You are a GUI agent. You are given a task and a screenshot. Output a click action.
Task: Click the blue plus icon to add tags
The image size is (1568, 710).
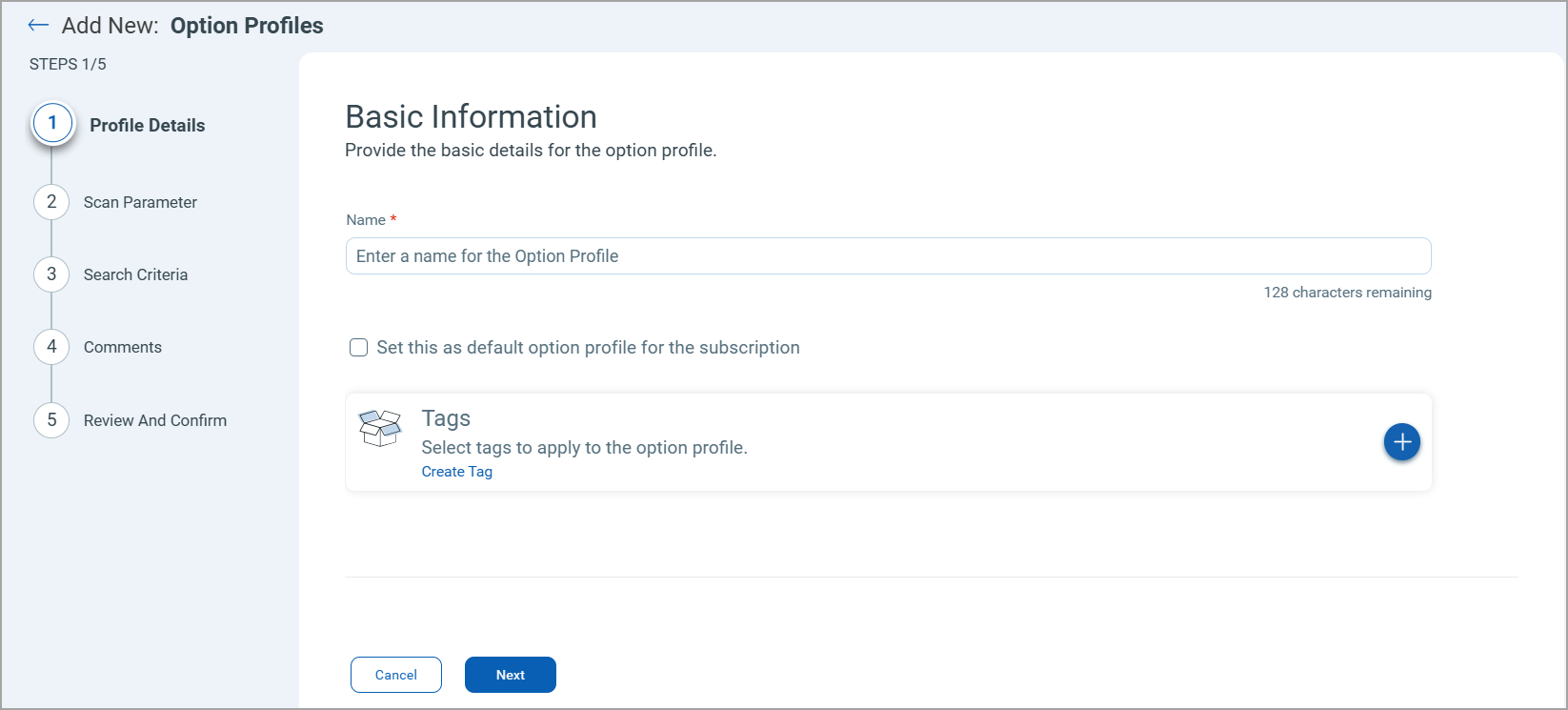(x=1401, y=442)
